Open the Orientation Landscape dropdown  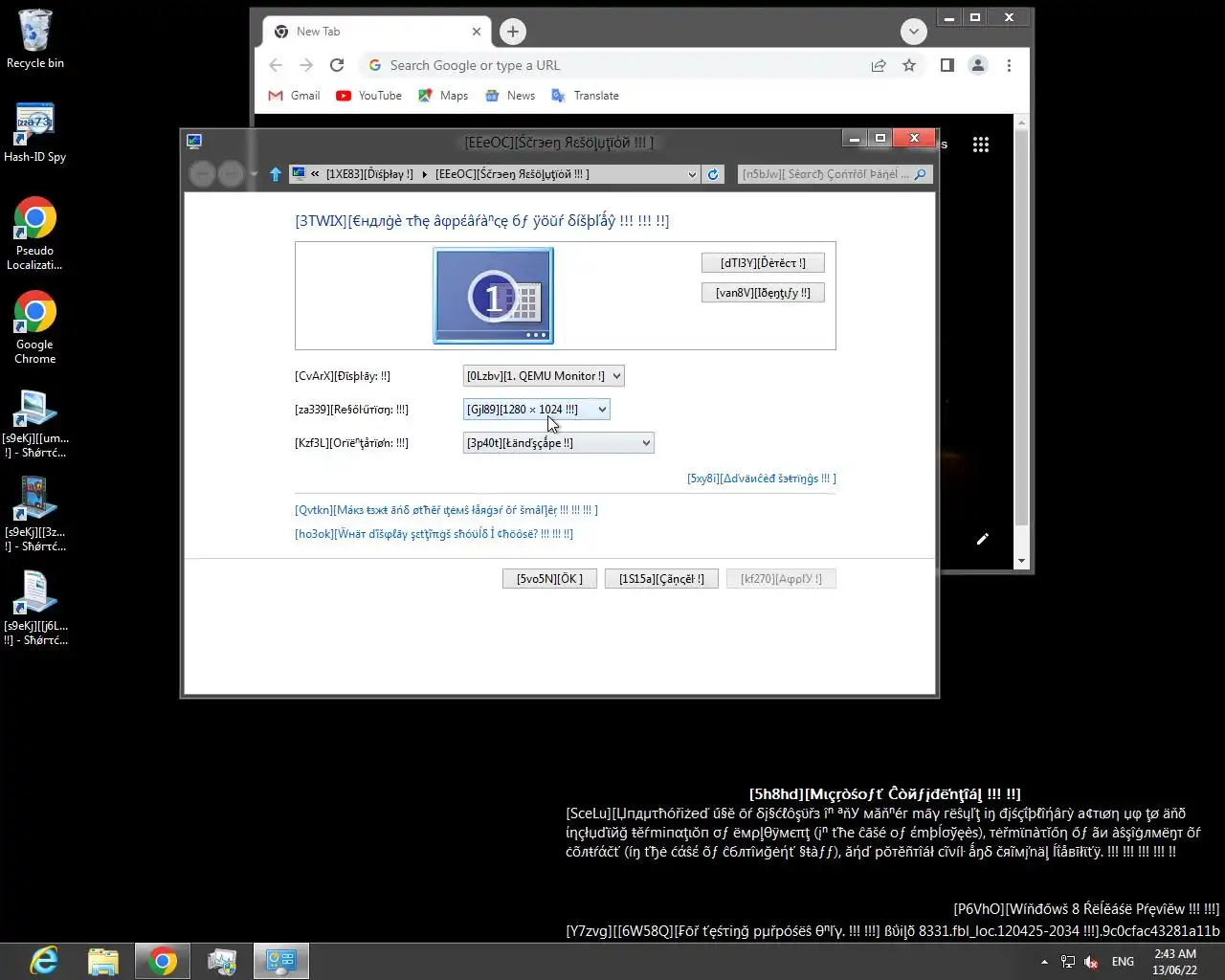pos(559,443)
